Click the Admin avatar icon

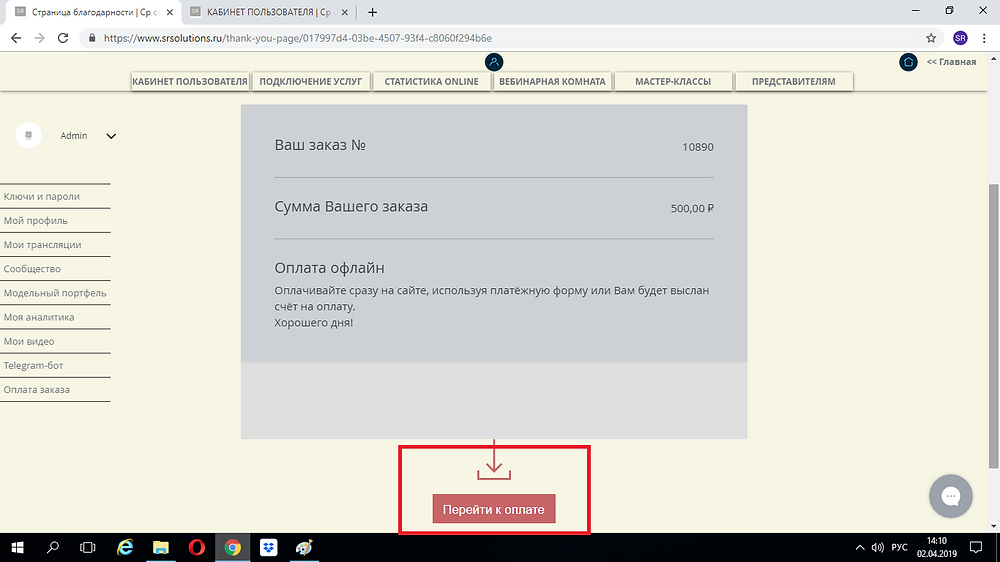point(29,135)
